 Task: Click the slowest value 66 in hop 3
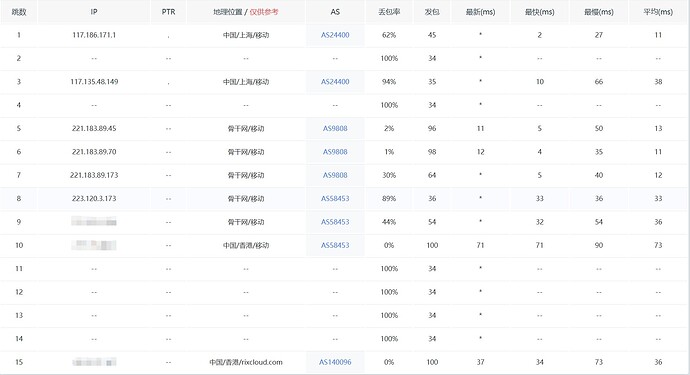pyautogui.click(x=599, y=82)
